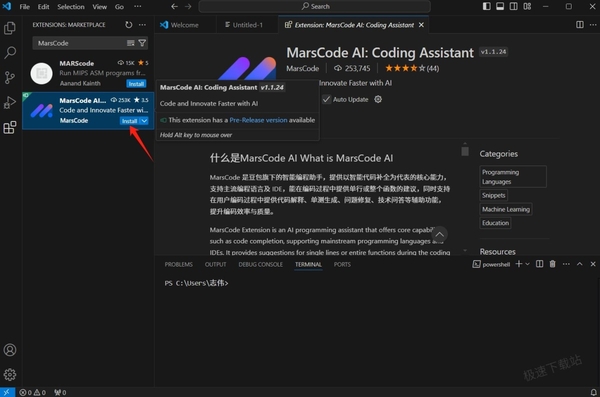This screenshot has width=600, height=397.
Task: Open Snippets category
Action: coord(494,195)
